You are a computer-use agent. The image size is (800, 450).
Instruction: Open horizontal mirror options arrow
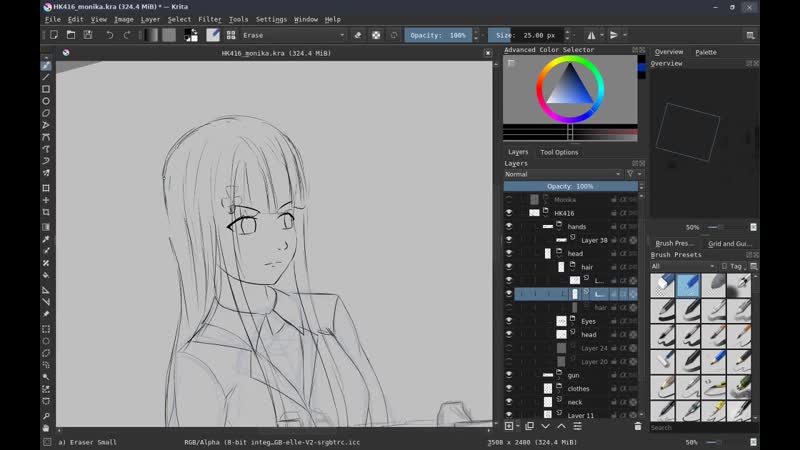click(x=602, y=35)
